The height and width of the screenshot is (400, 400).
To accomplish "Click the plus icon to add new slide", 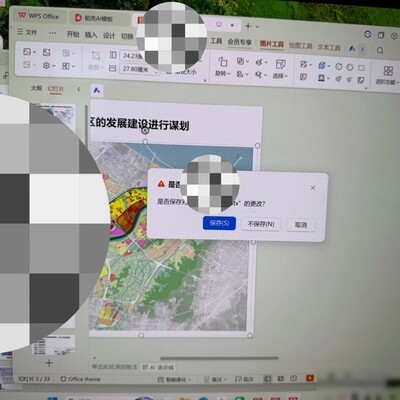I will coord(49,363).
